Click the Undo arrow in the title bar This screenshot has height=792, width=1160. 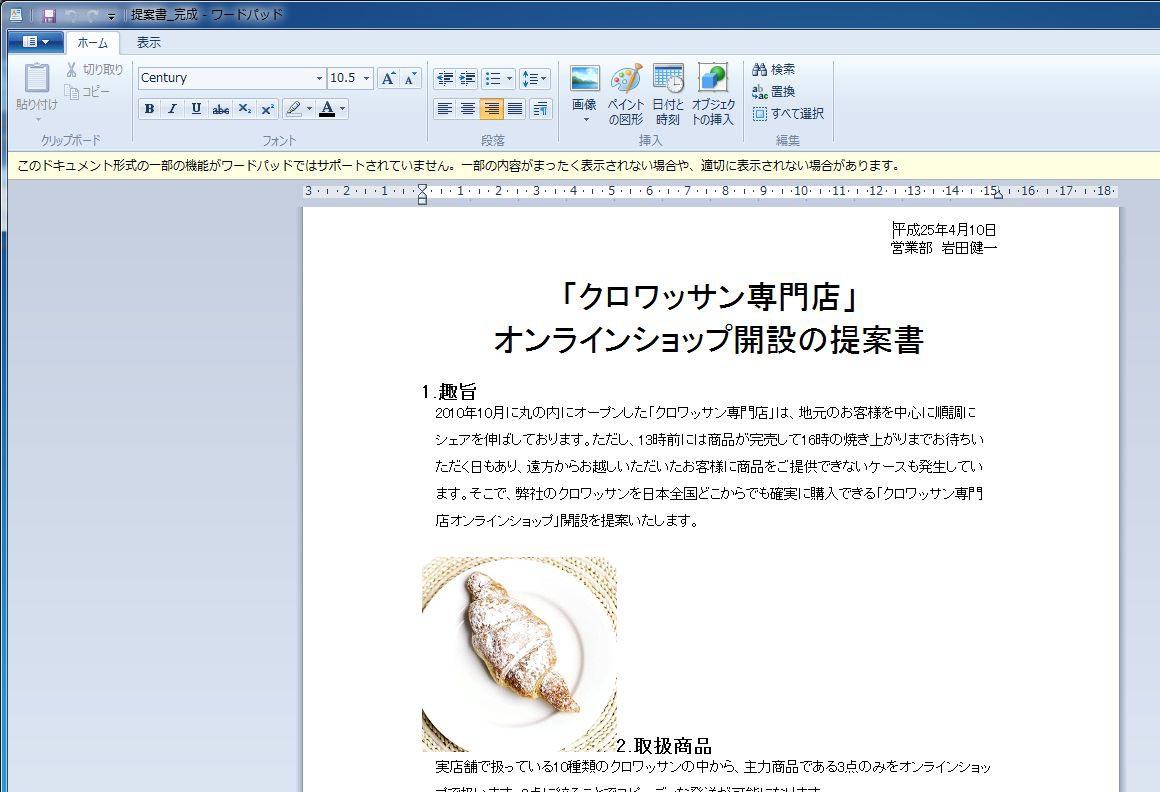pyautogui.click(x=72, y=15)
